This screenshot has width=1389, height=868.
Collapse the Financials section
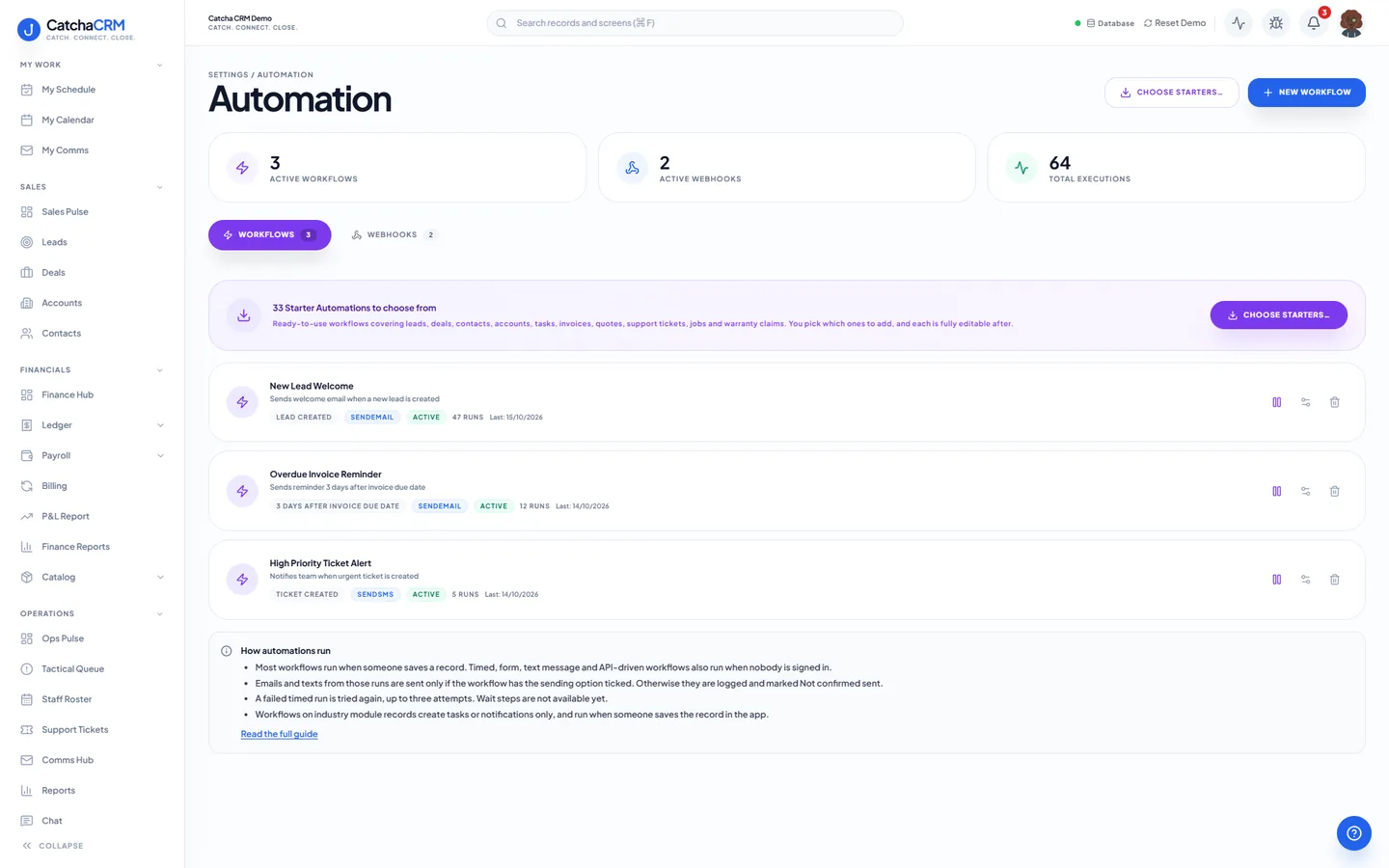click(160, 370)
